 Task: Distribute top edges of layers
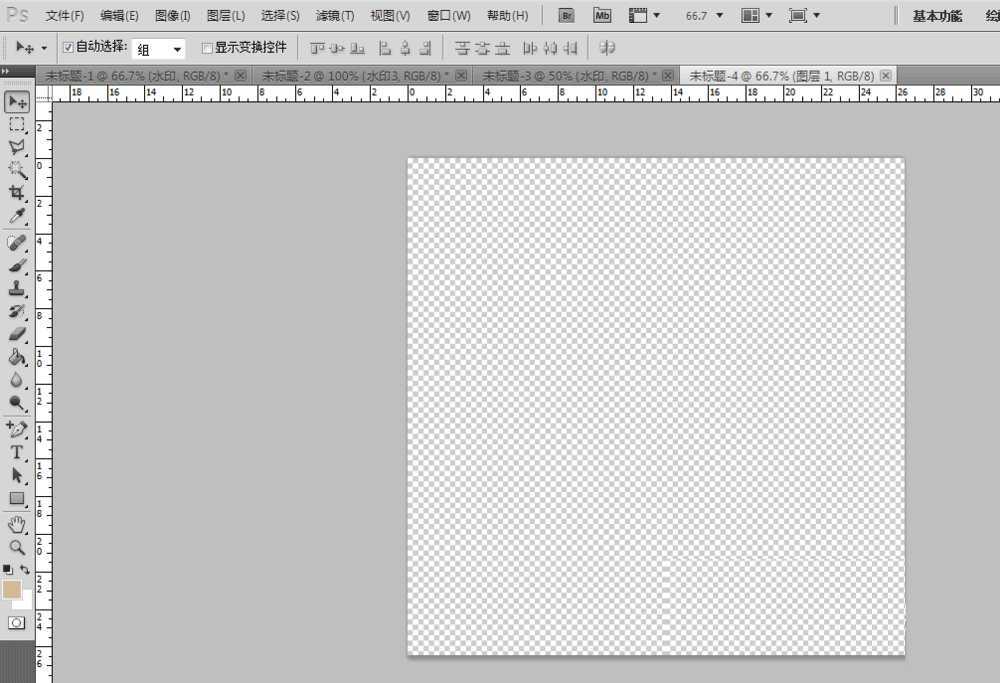click(x=462, y=48)
